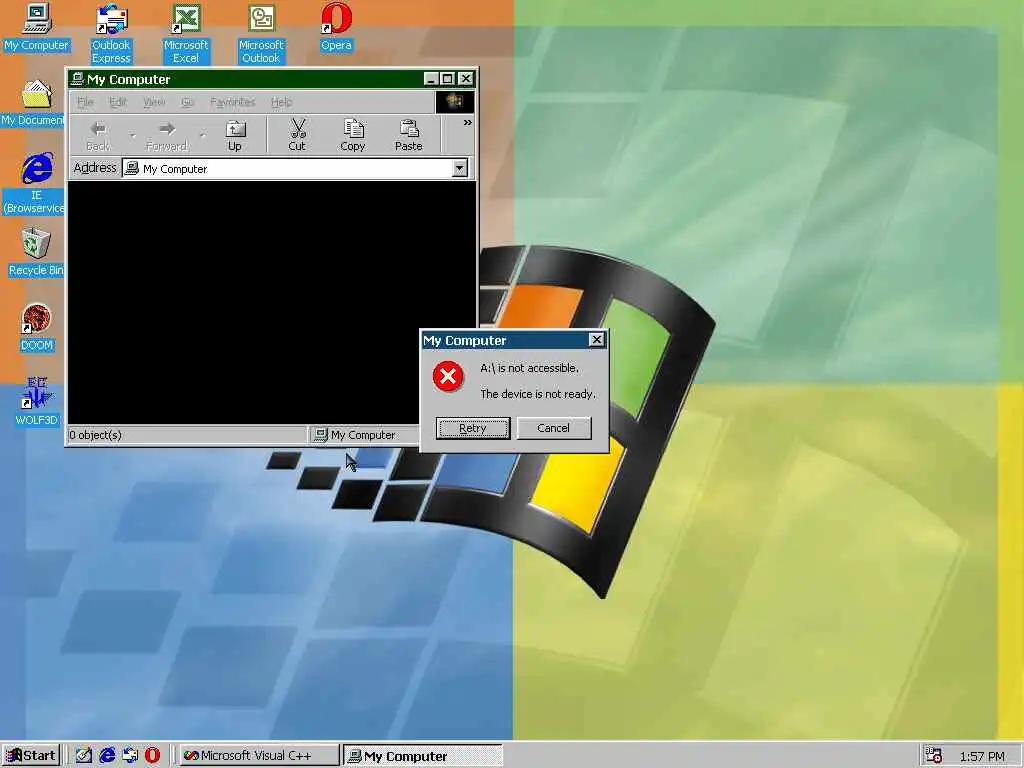
Task: Click the red error X icon
Action: 448,376
